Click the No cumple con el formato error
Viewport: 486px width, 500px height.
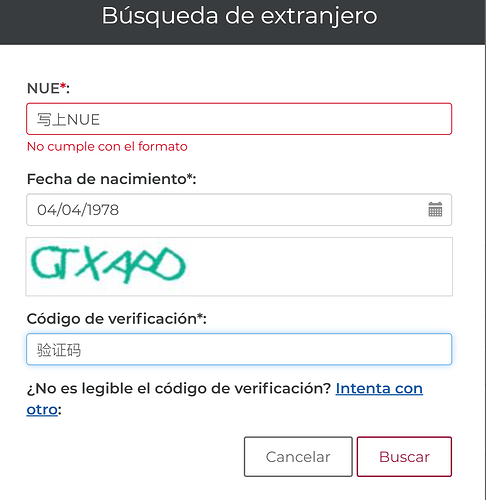107,147
